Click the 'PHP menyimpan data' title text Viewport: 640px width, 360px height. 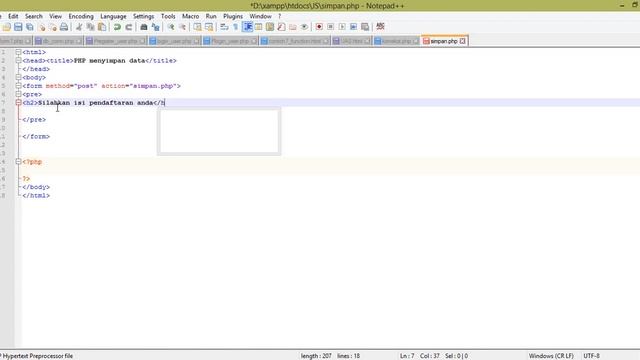click(109, 60)
